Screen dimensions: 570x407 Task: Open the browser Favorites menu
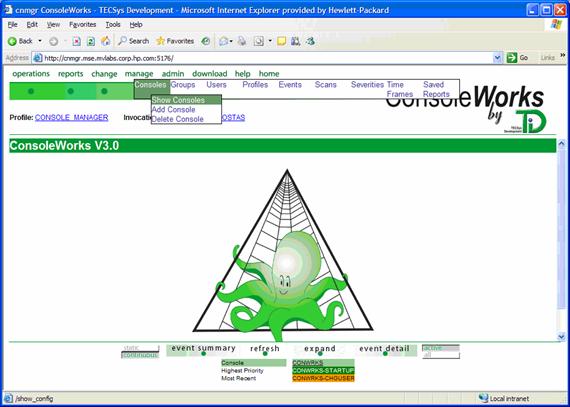pos(83,25)
